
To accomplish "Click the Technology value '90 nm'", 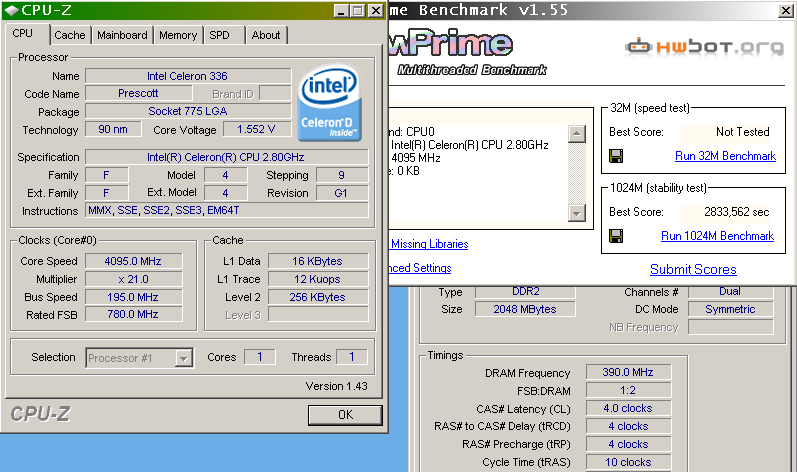I will (113, 130).
